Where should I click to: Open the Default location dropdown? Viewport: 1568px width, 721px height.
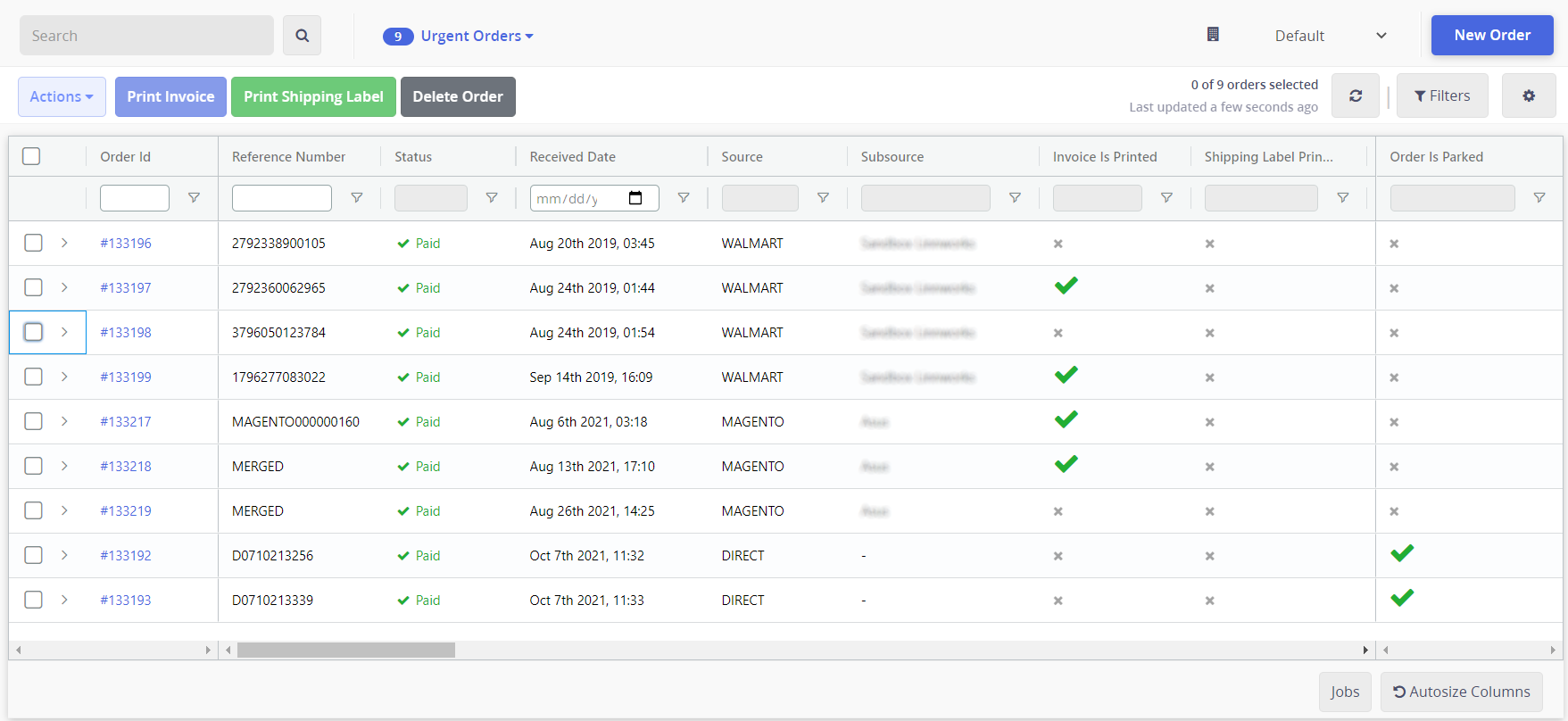[x=1330, y=36]
